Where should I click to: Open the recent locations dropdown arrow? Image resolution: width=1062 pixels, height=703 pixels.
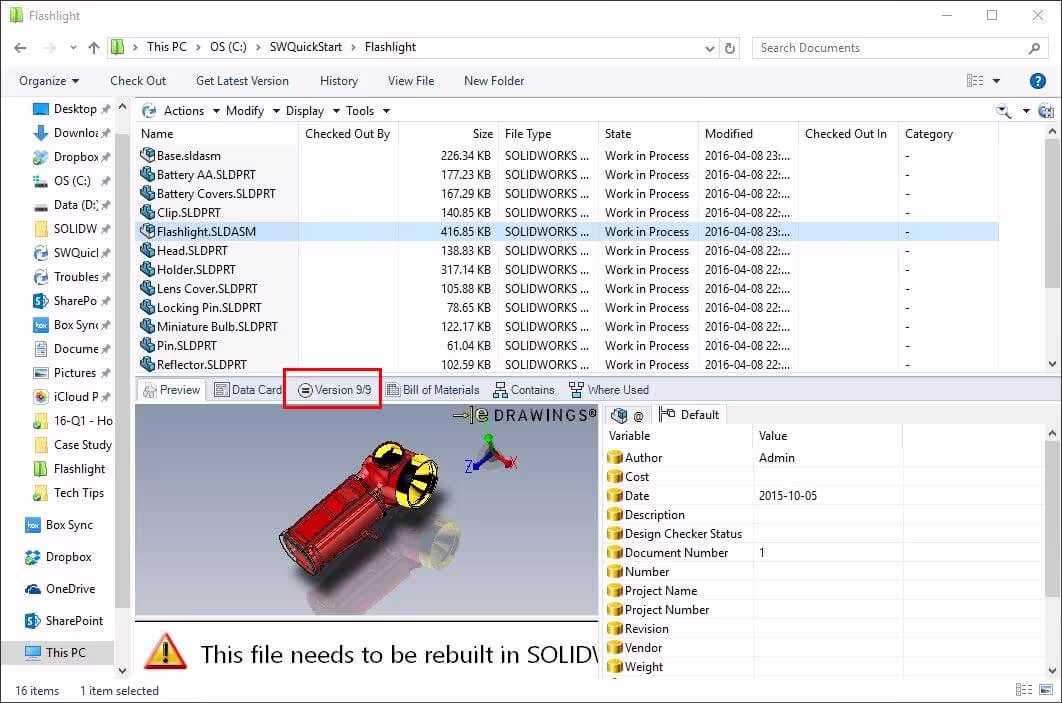[73, 47]
